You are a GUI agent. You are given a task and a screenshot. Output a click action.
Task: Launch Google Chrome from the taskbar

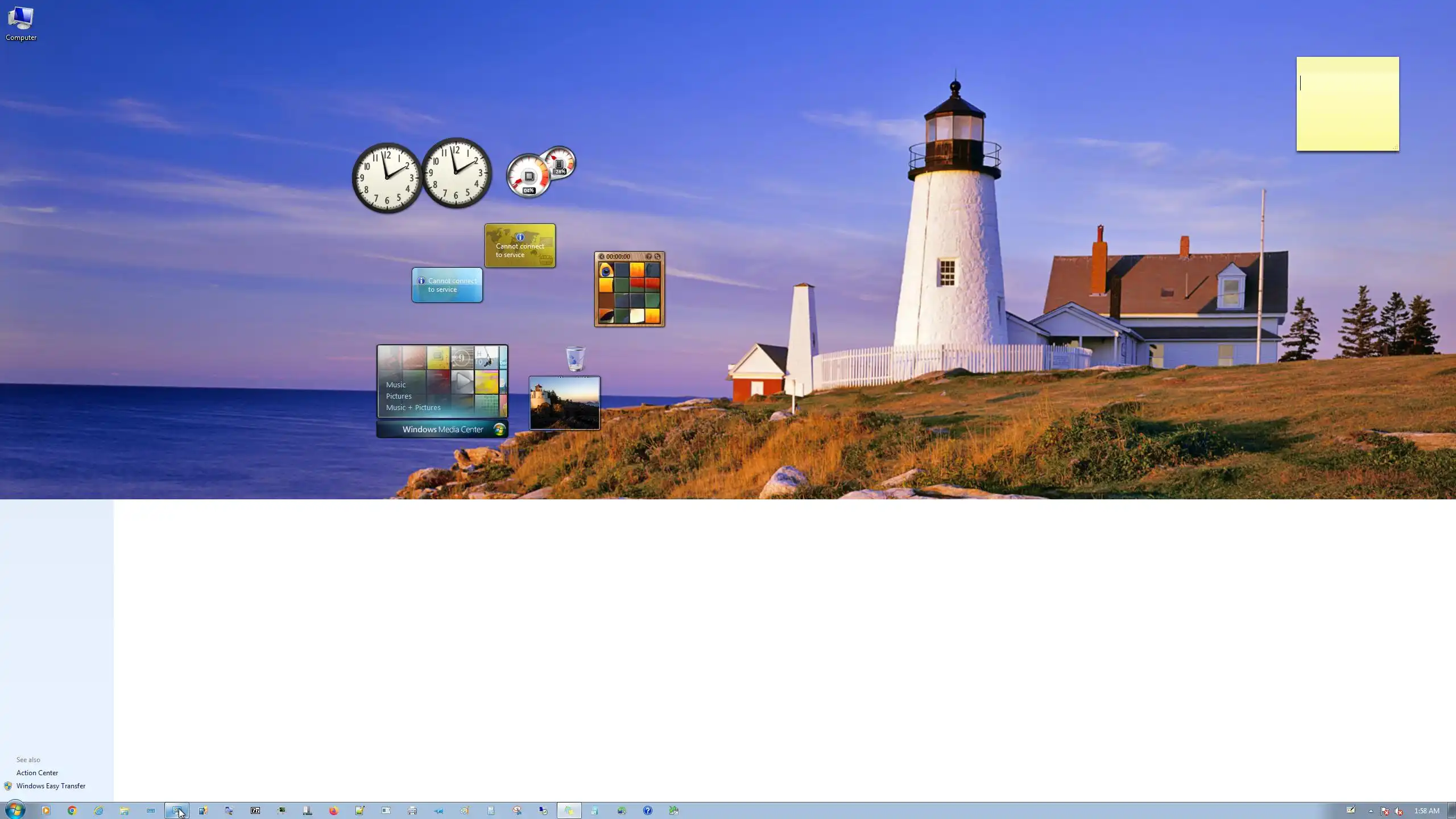pyautogui.click(x=72, y=810)
